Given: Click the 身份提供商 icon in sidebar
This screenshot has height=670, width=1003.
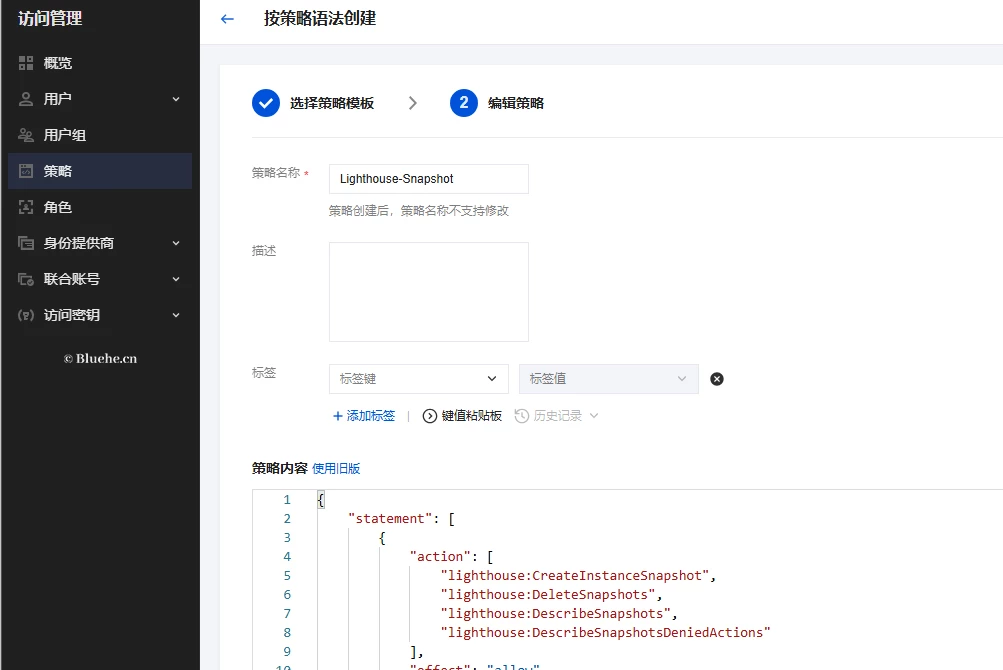Looking at the screenshot, I should pyautogui.click(x=26, y=243).
